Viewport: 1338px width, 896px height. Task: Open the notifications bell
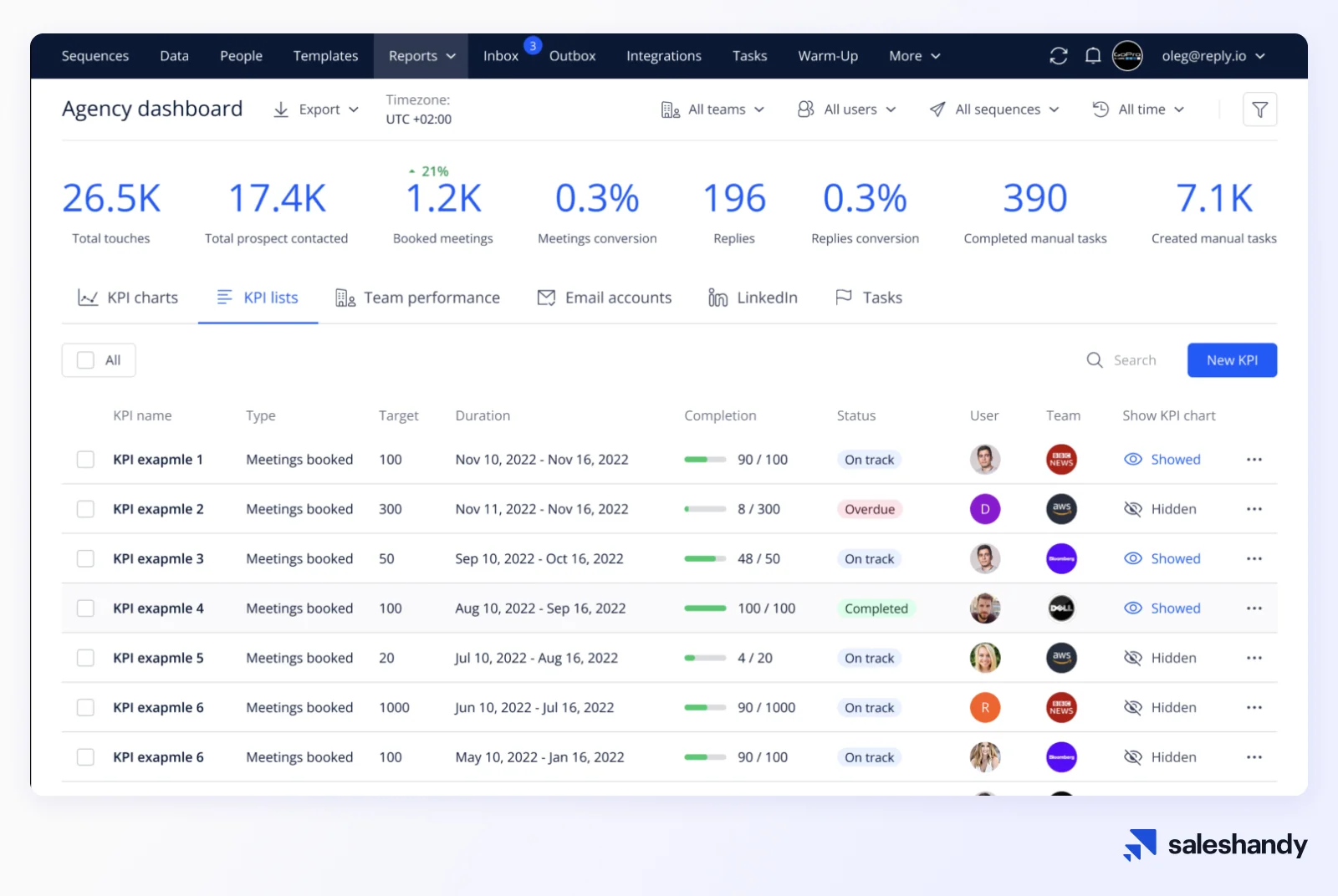coord(1092,56)
